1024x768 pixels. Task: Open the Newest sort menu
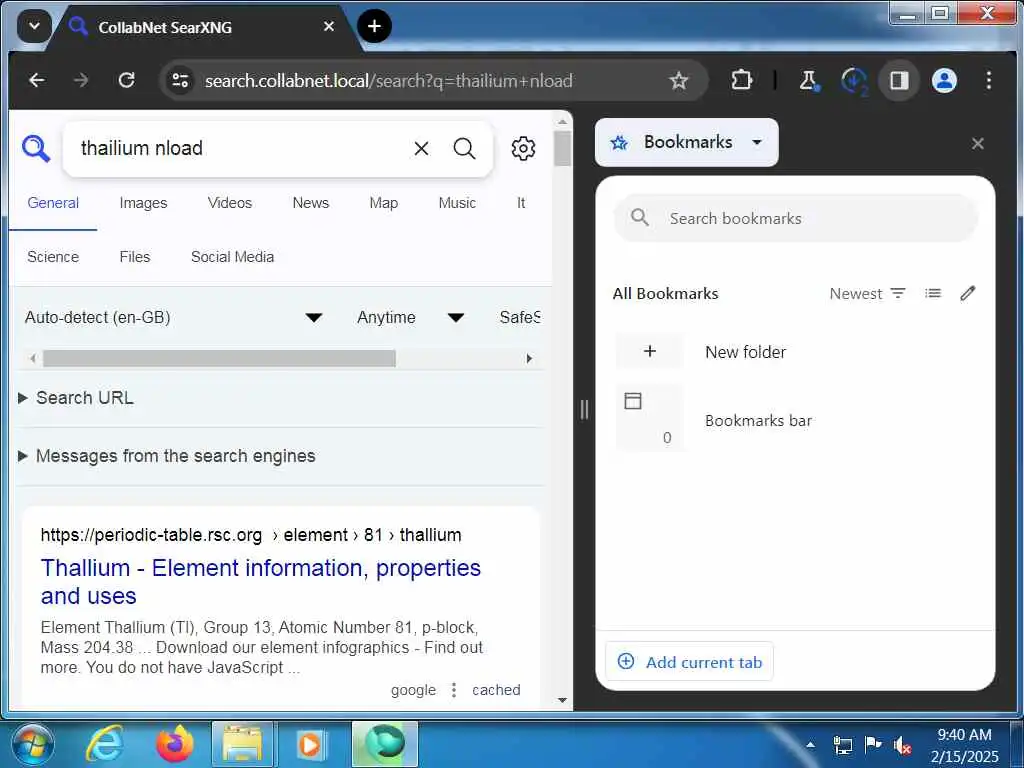(x=867, y=294)
